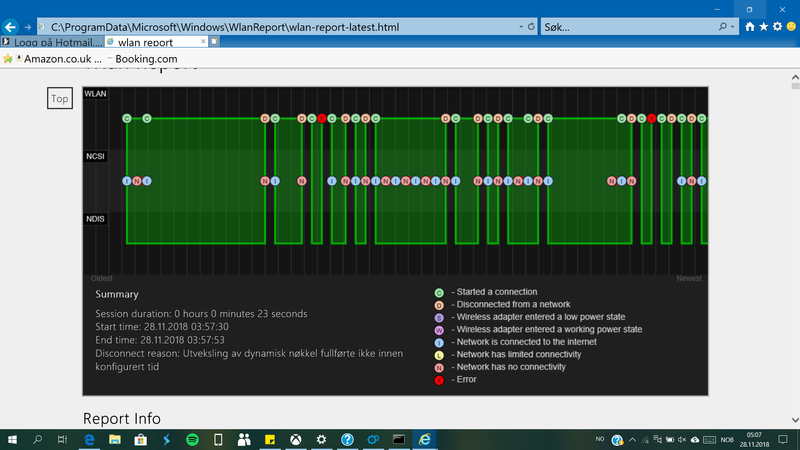Viewport: 800px width, 450px height.
Task: Open the Get Help question mark taskbar app
Action: coord(347,439)
